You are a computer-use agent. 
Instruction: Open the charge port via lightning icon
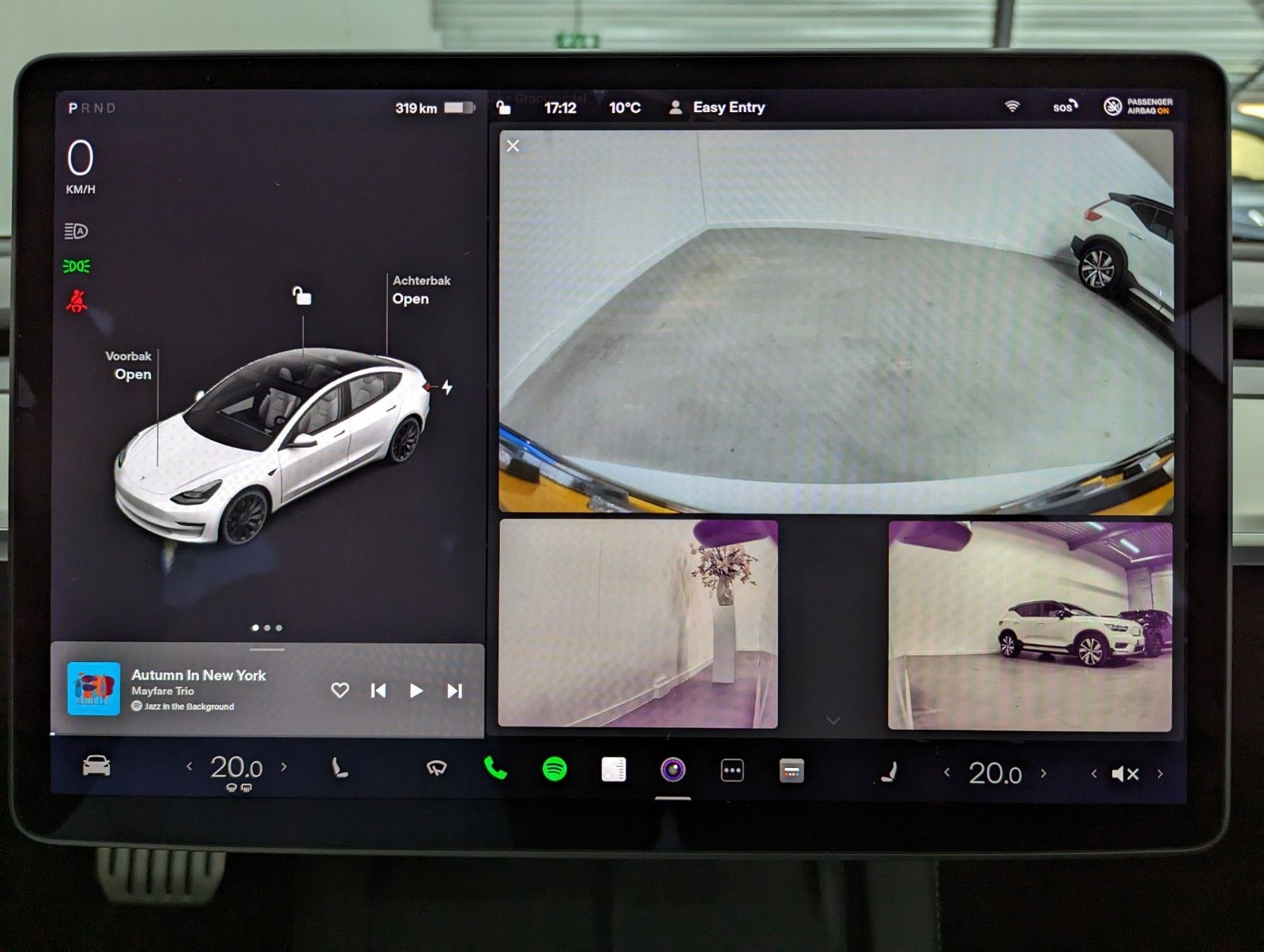(447, 387)
